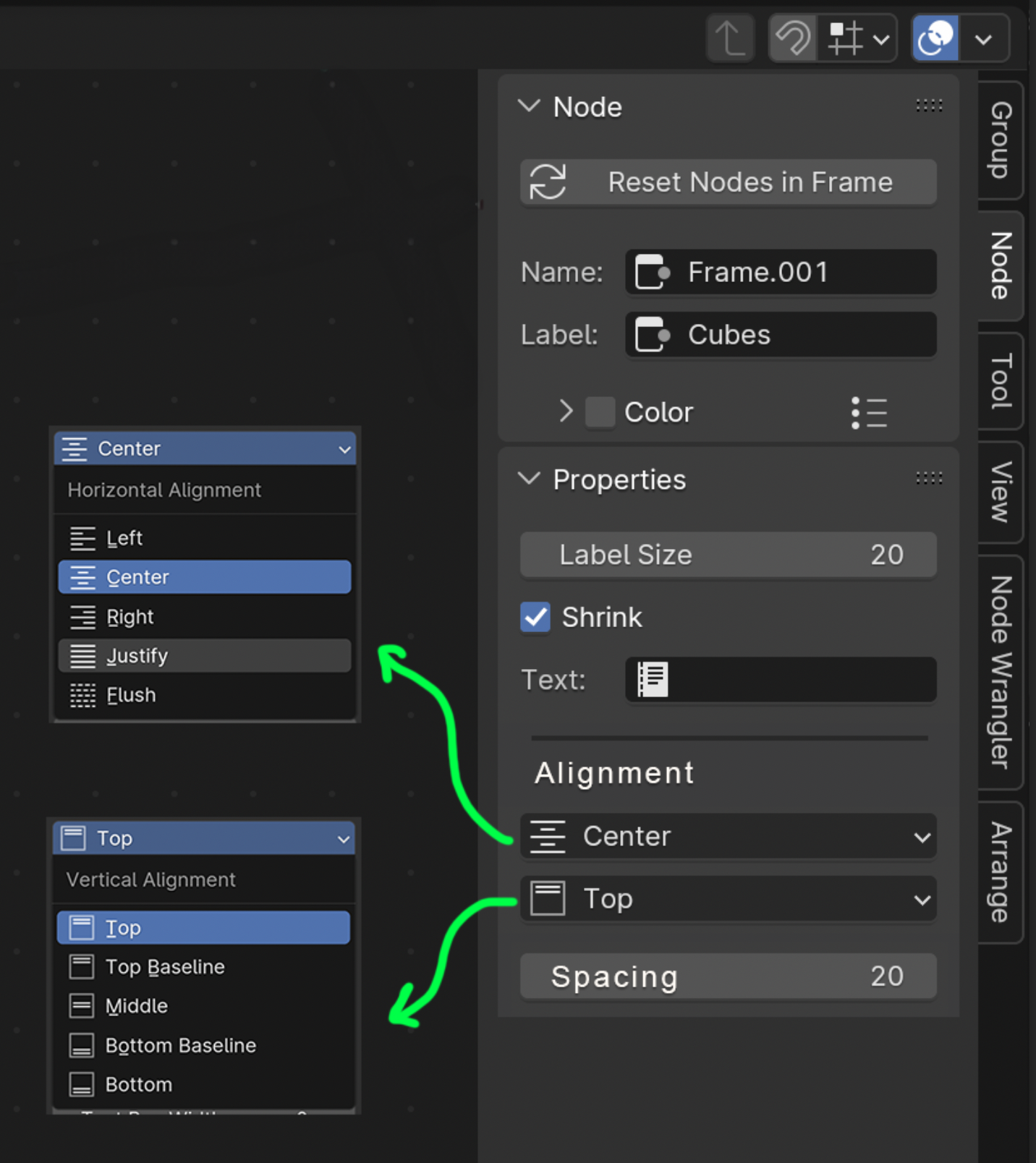Choose Right horizontal alignment option

(205, 617)
